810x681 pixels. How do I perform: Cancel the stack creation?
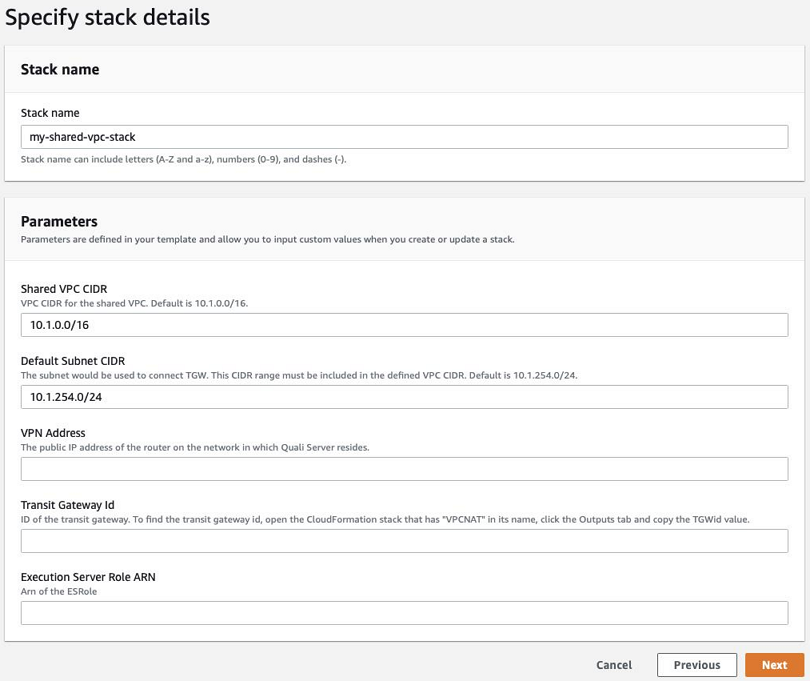point(613,665)
